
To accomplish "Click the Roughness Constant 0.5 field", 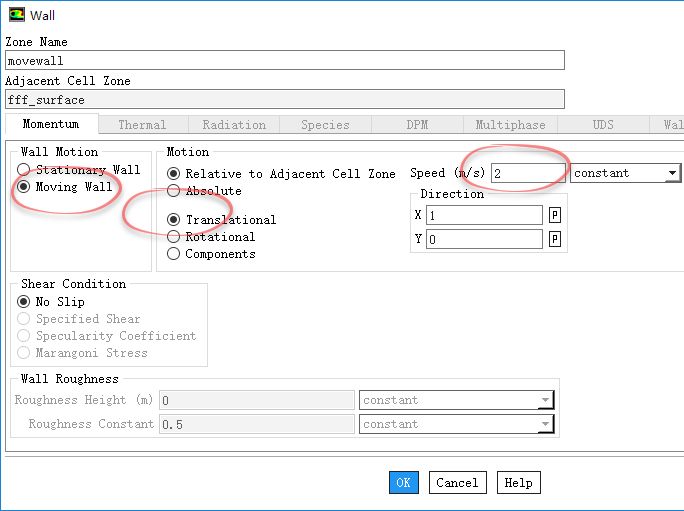I will 257,424.
